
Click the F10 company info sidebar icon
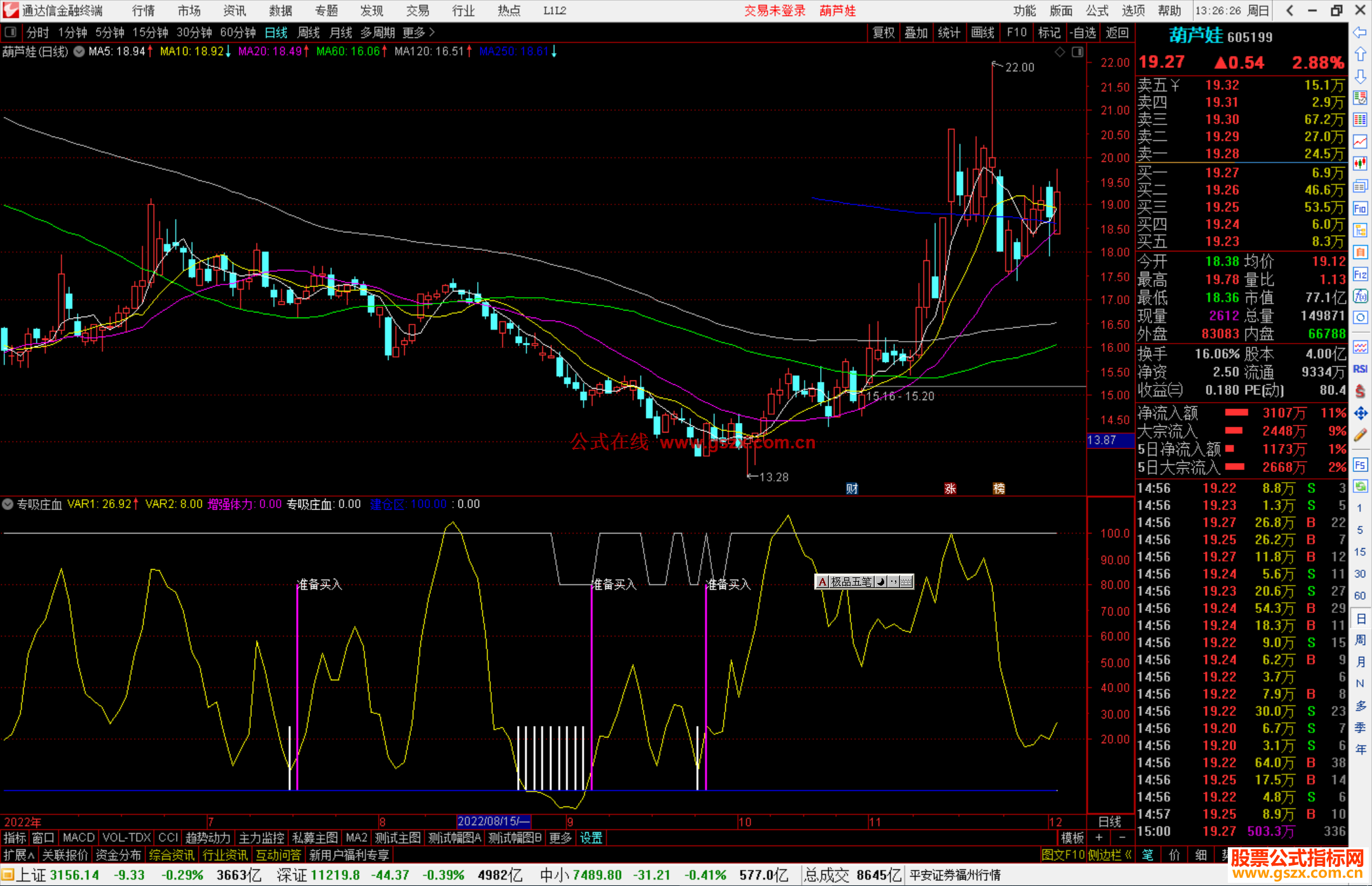(x=1360, y=208)
